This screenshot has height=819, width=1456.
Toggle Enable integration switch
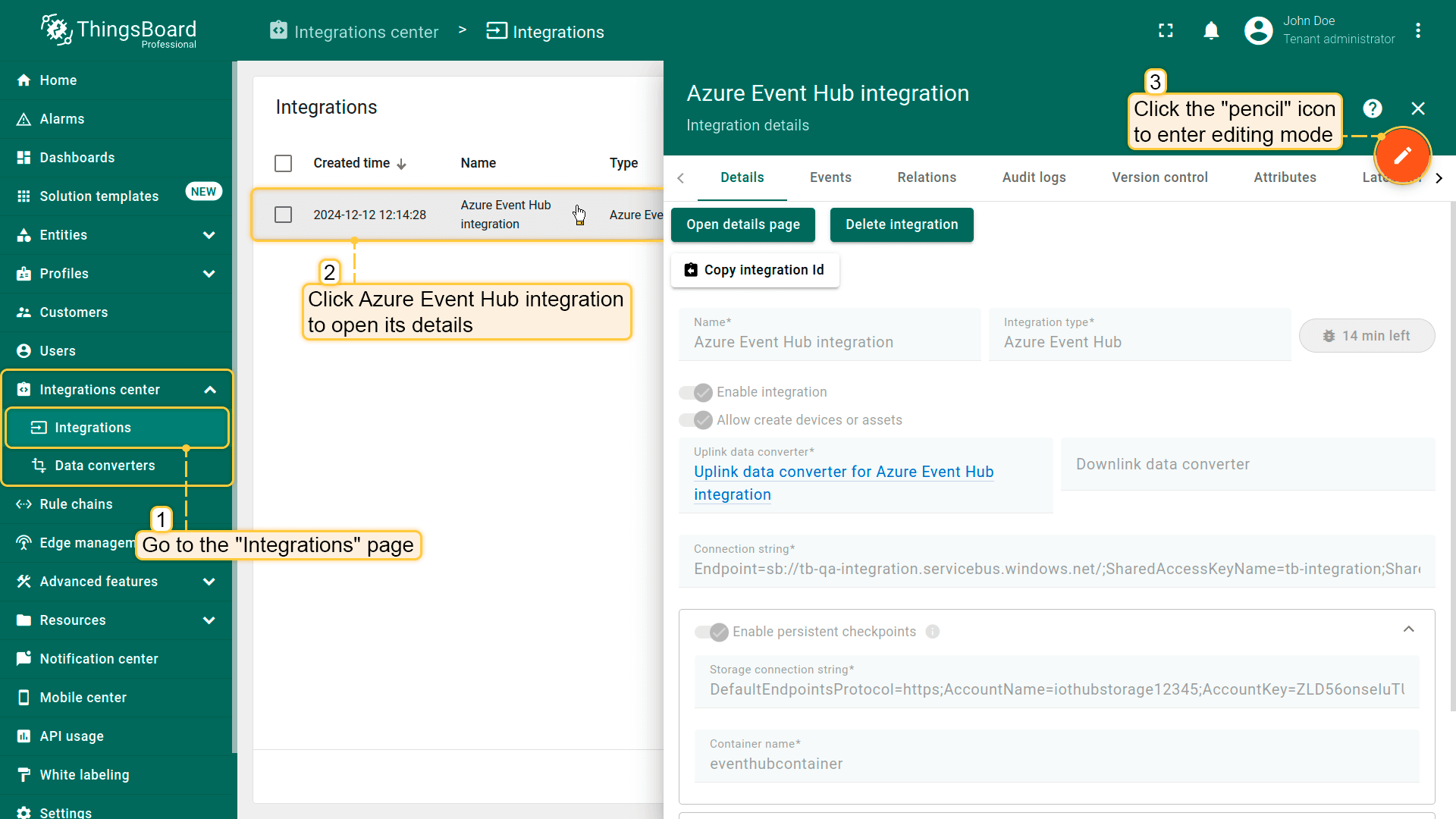(x=695, y=392)
